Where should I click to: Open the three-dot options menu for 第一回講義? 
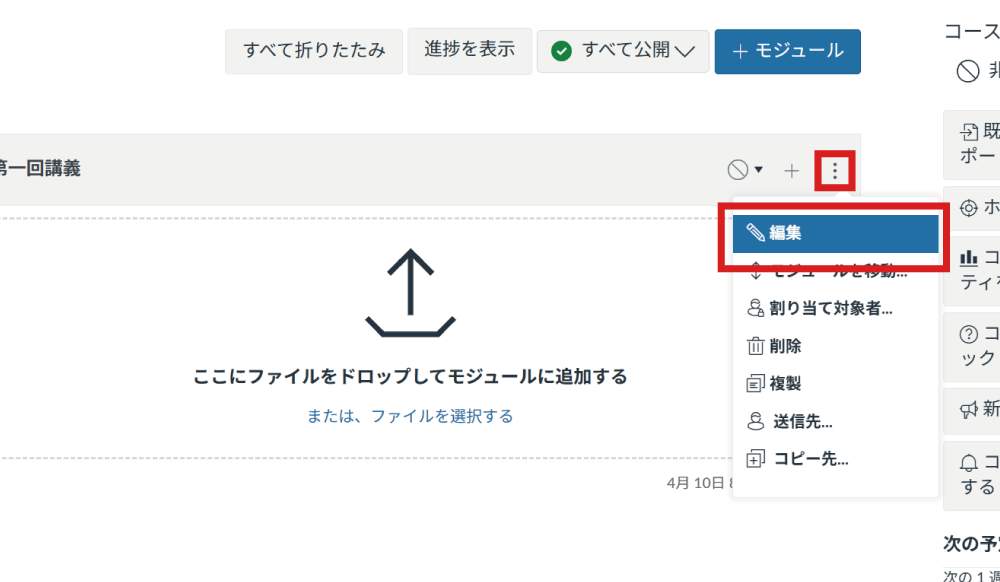[835, 171]
